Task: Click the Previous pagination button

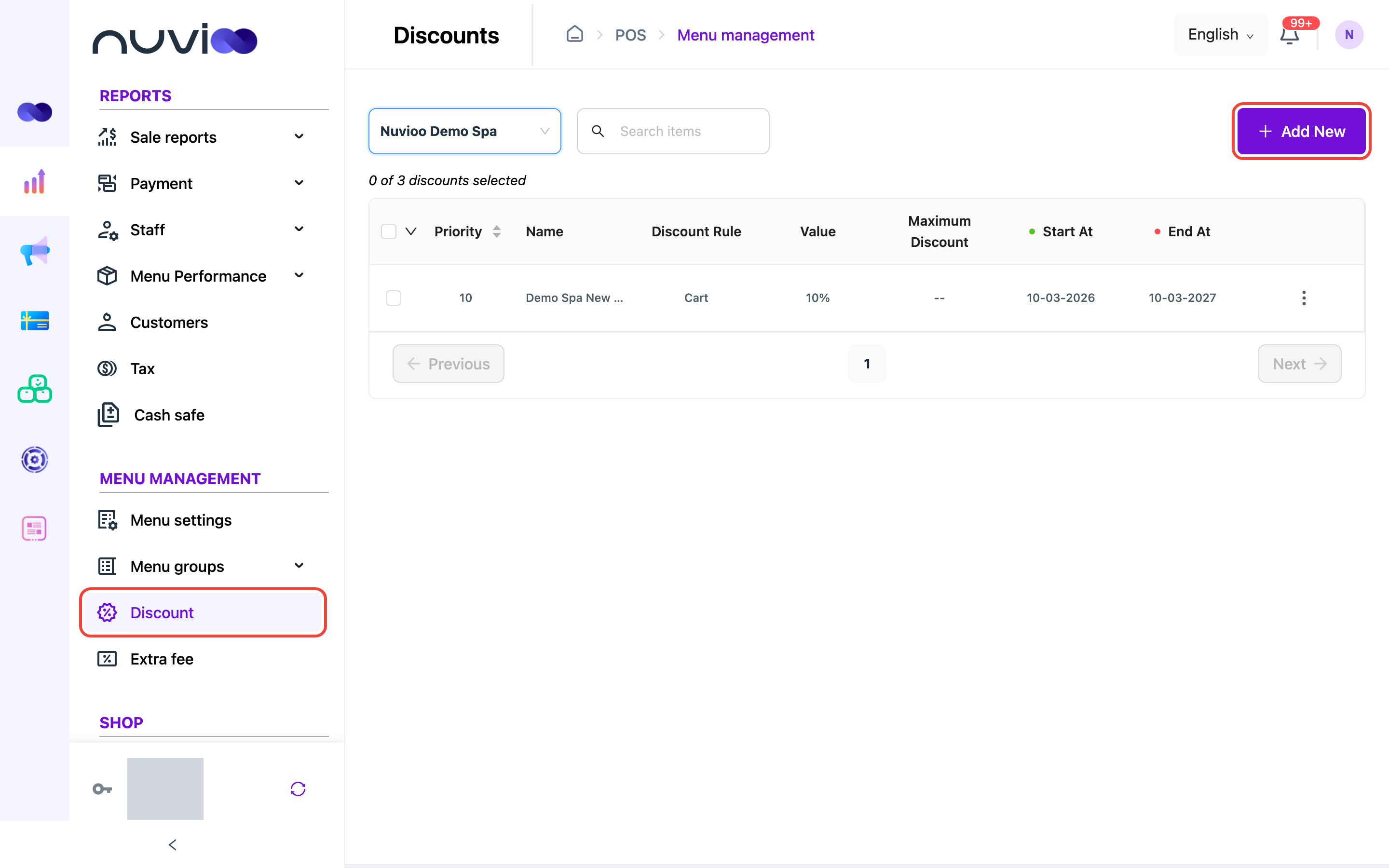Action: [x=448, y=364]
